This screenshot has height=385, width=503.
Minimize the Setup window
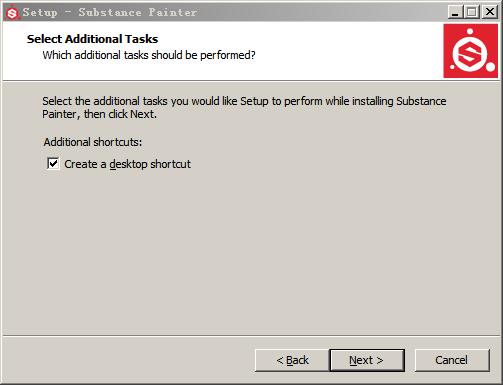455,12
